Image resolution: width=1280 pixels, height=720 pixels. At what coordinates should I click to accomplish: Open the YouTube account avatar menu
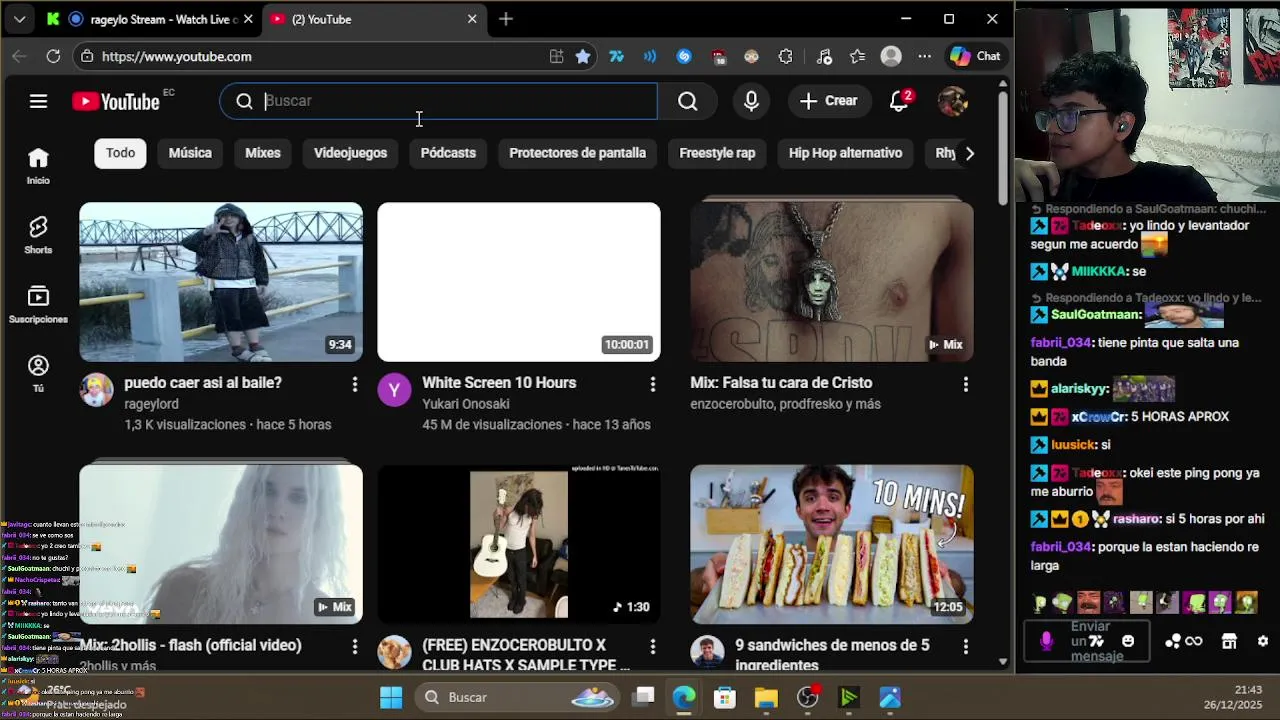coord(953,101)
